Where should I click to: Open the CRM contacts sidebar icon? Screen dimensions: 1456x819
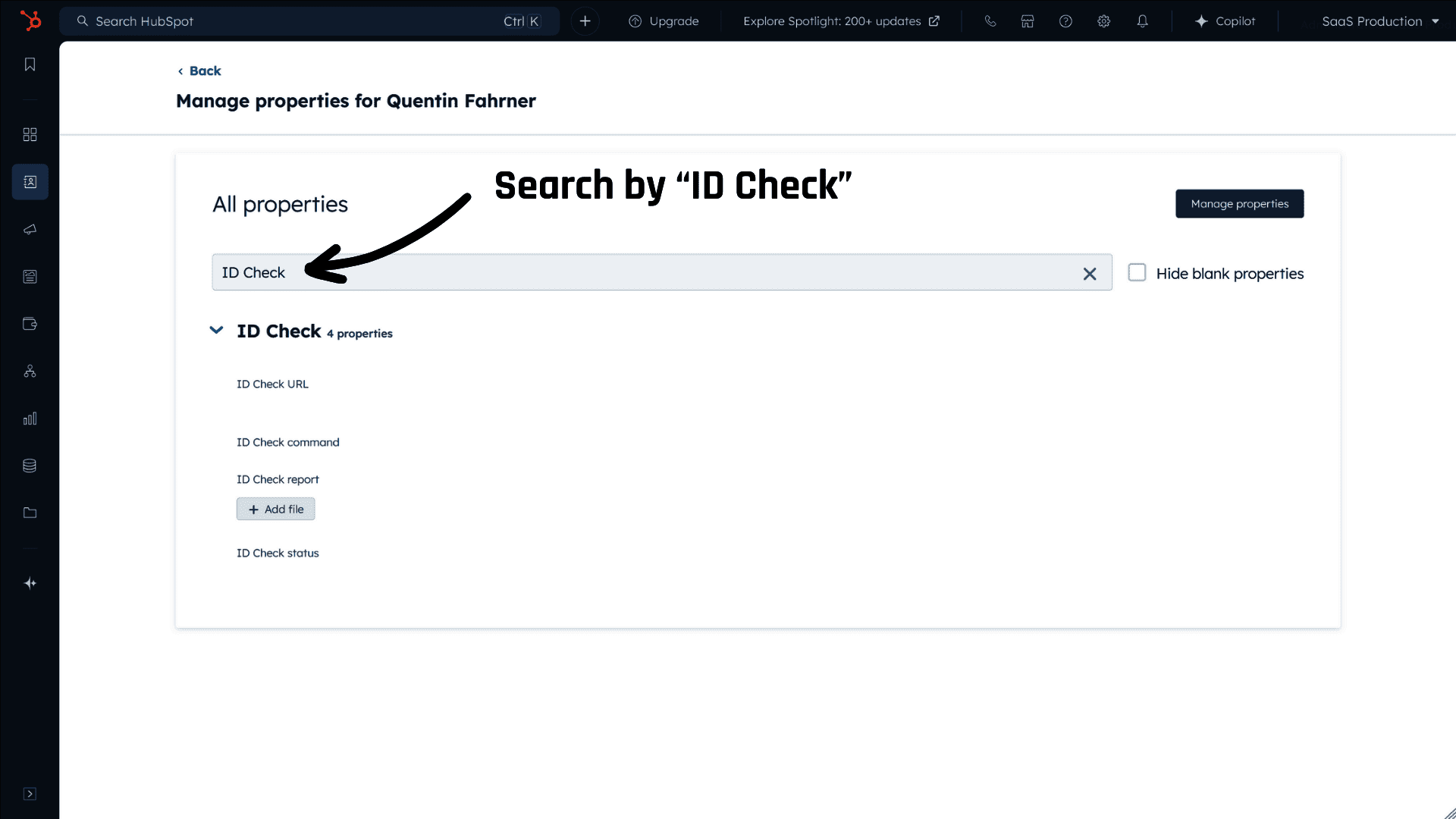30,182
